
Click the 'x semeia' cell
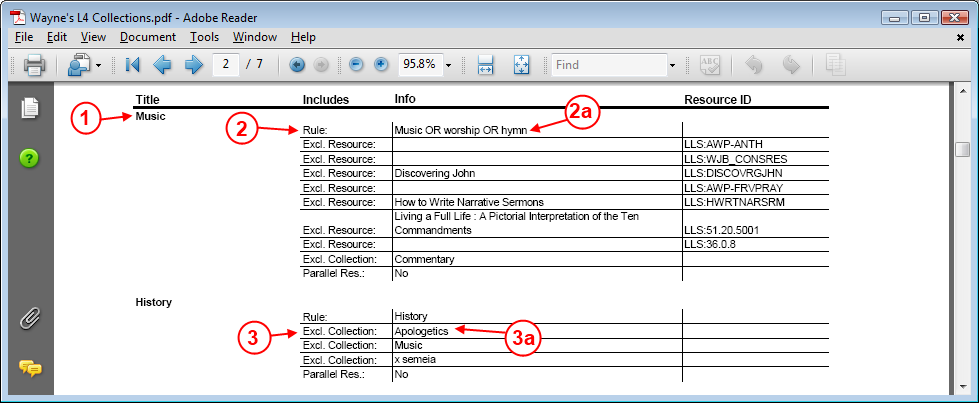415,360
